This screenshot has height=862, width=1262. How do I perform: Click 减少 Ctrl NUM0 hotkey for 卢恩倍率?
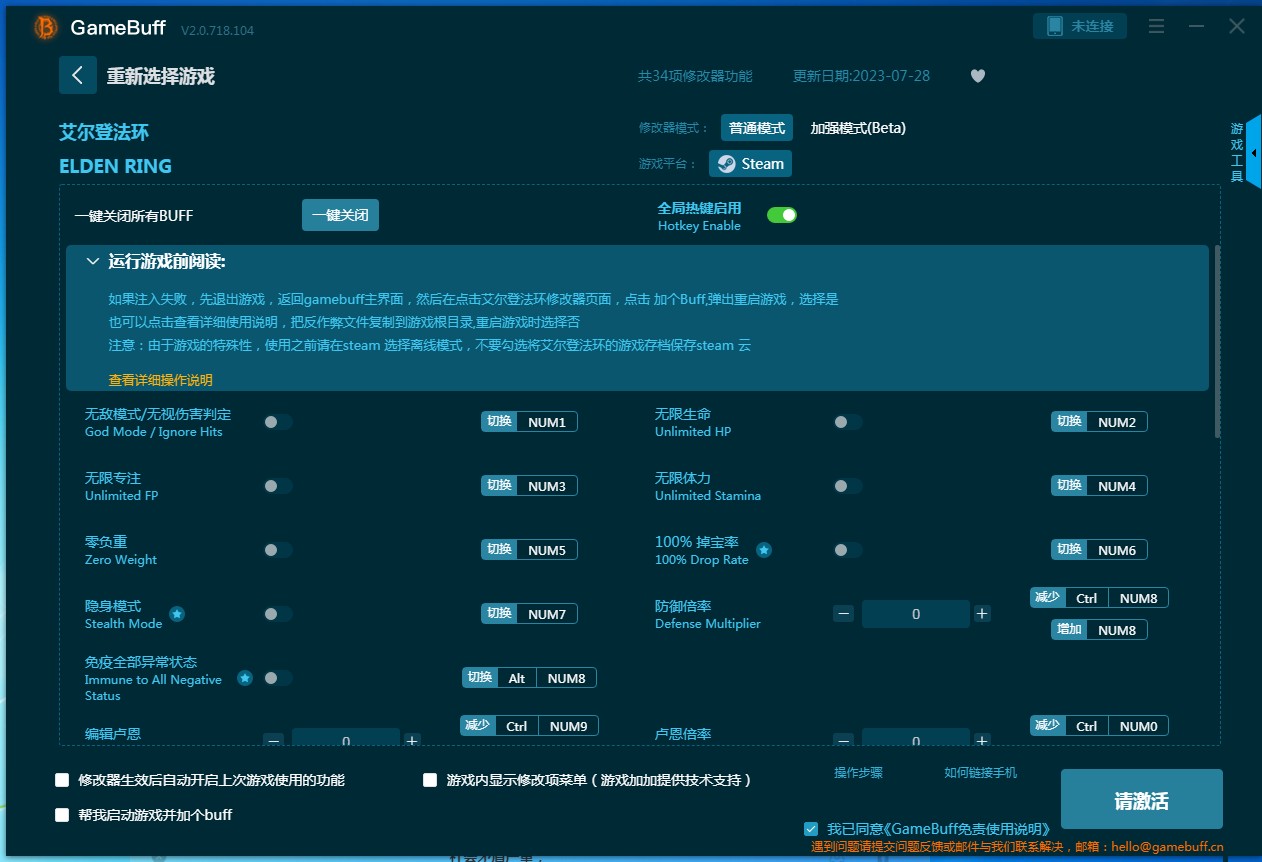(x=1099, y=726)
